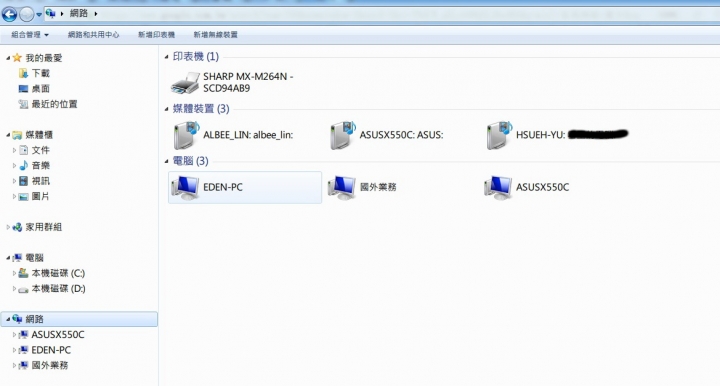Select 國外業務 in sidebar network tree
The image size is (720, 386).
click(x=50, y=365)
